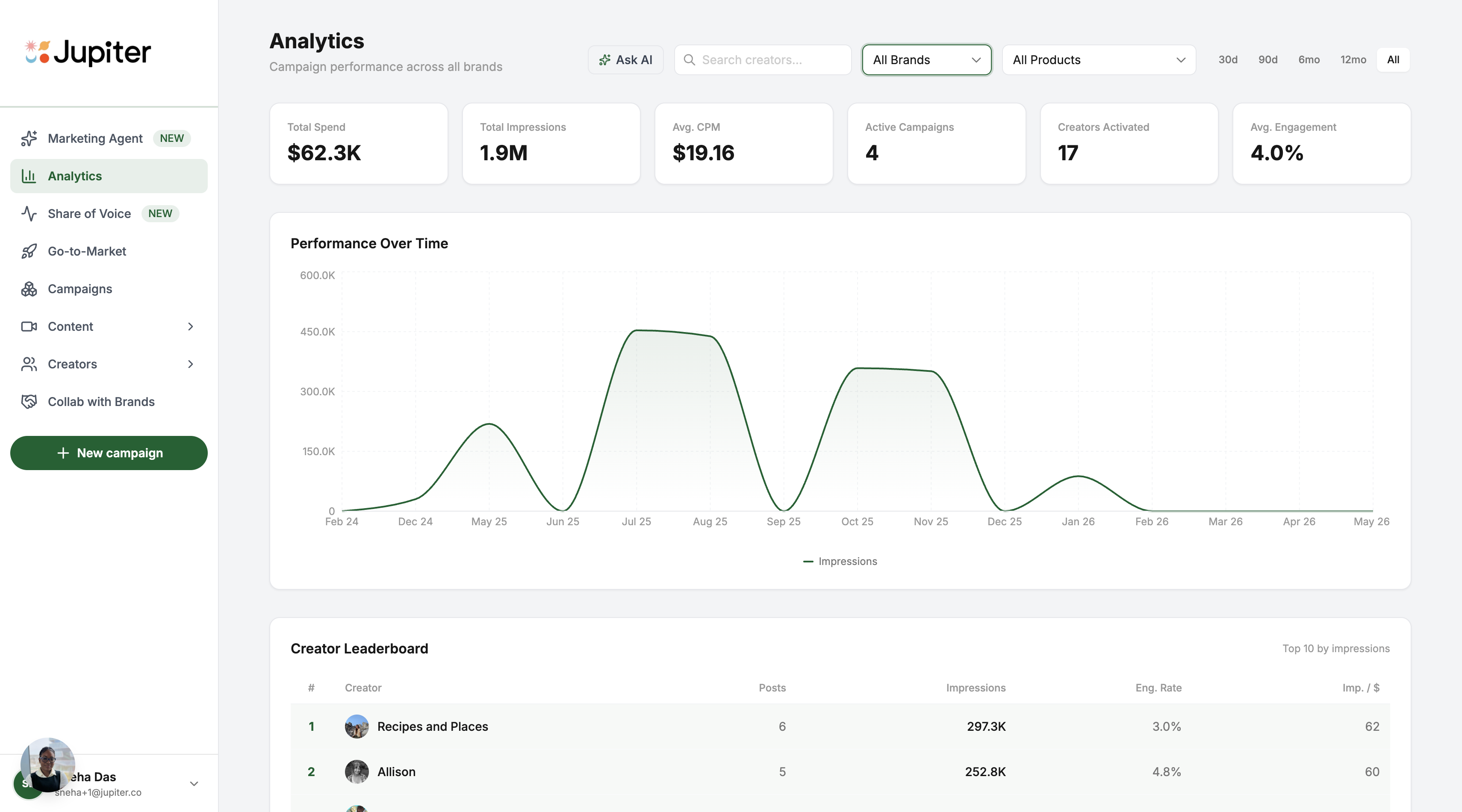The image size is (1462, 812).
Task: Click the Collab with Brands handshake icon
Action: [x=29, y=401]
